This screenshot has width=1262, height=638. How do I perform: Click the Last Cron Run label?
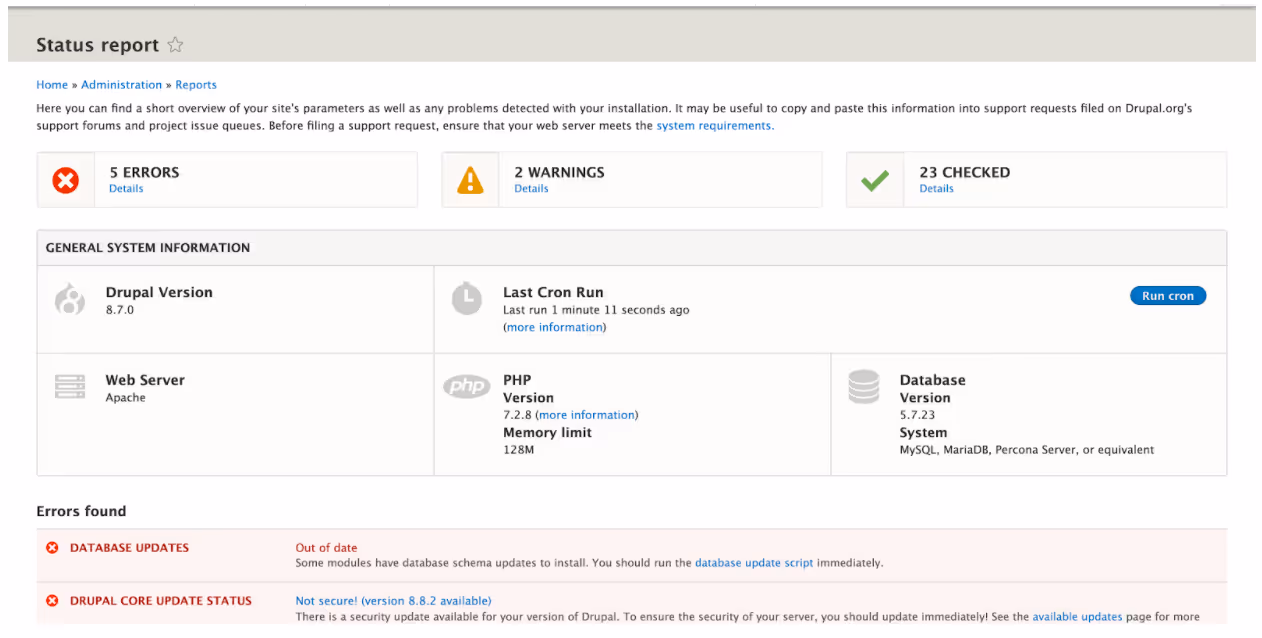coord(553,293)
